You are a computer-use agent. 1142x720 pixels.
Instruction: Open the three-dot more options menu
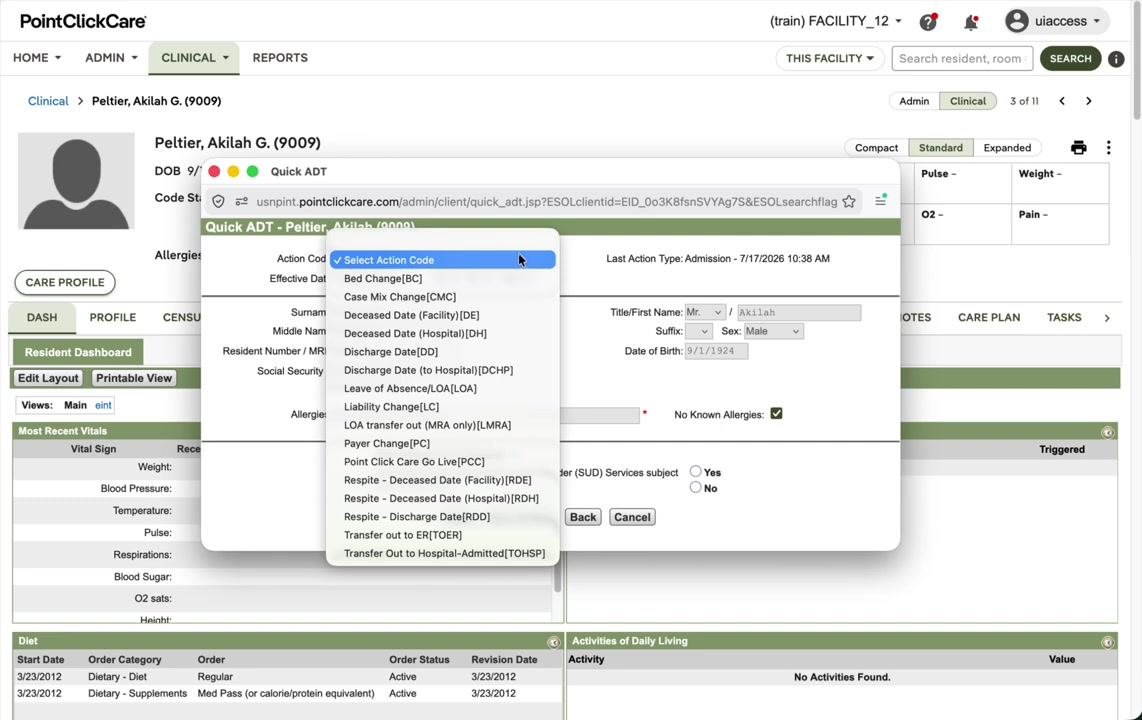point(1108,148)
